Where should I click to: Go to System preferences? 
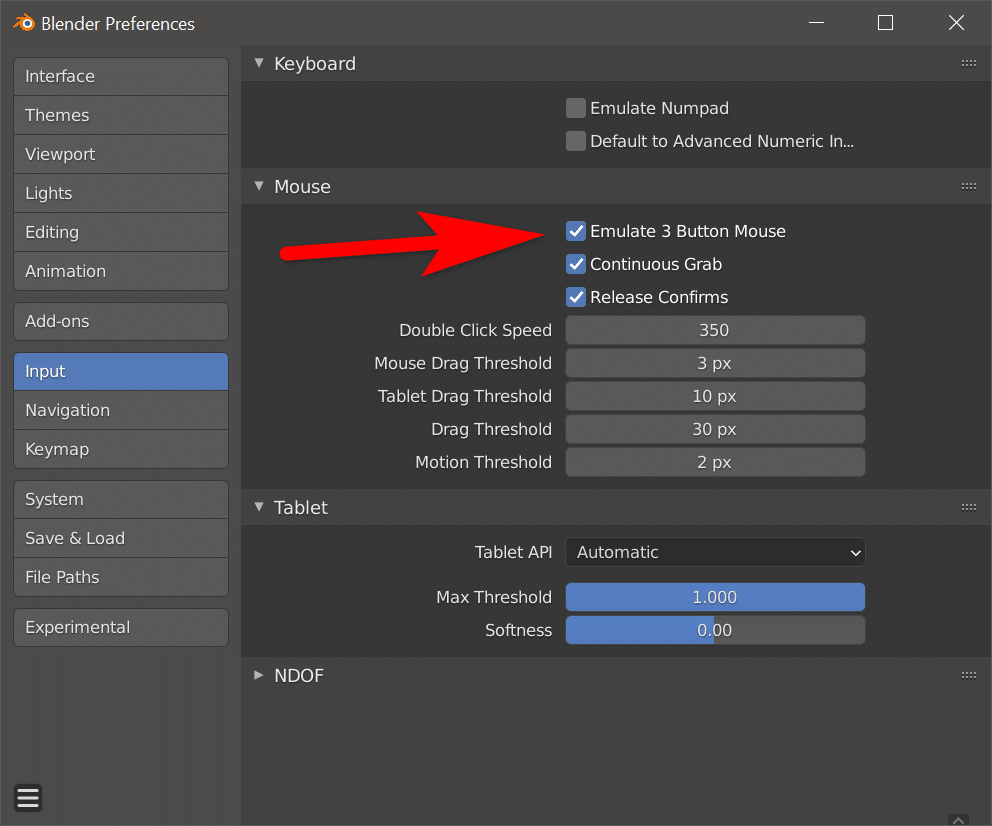[121, 500]
